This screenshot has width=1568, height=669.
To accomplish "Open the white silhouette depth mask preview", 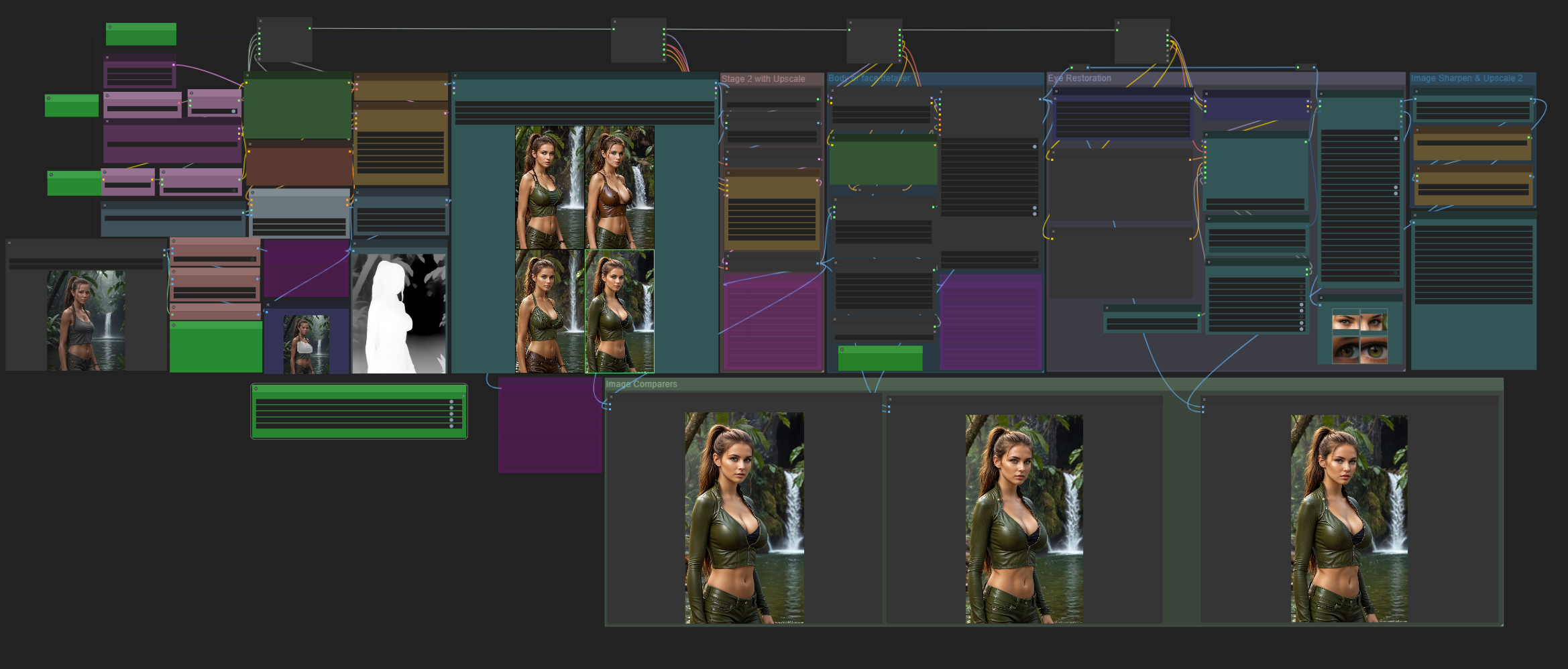I will coord(399,314).
